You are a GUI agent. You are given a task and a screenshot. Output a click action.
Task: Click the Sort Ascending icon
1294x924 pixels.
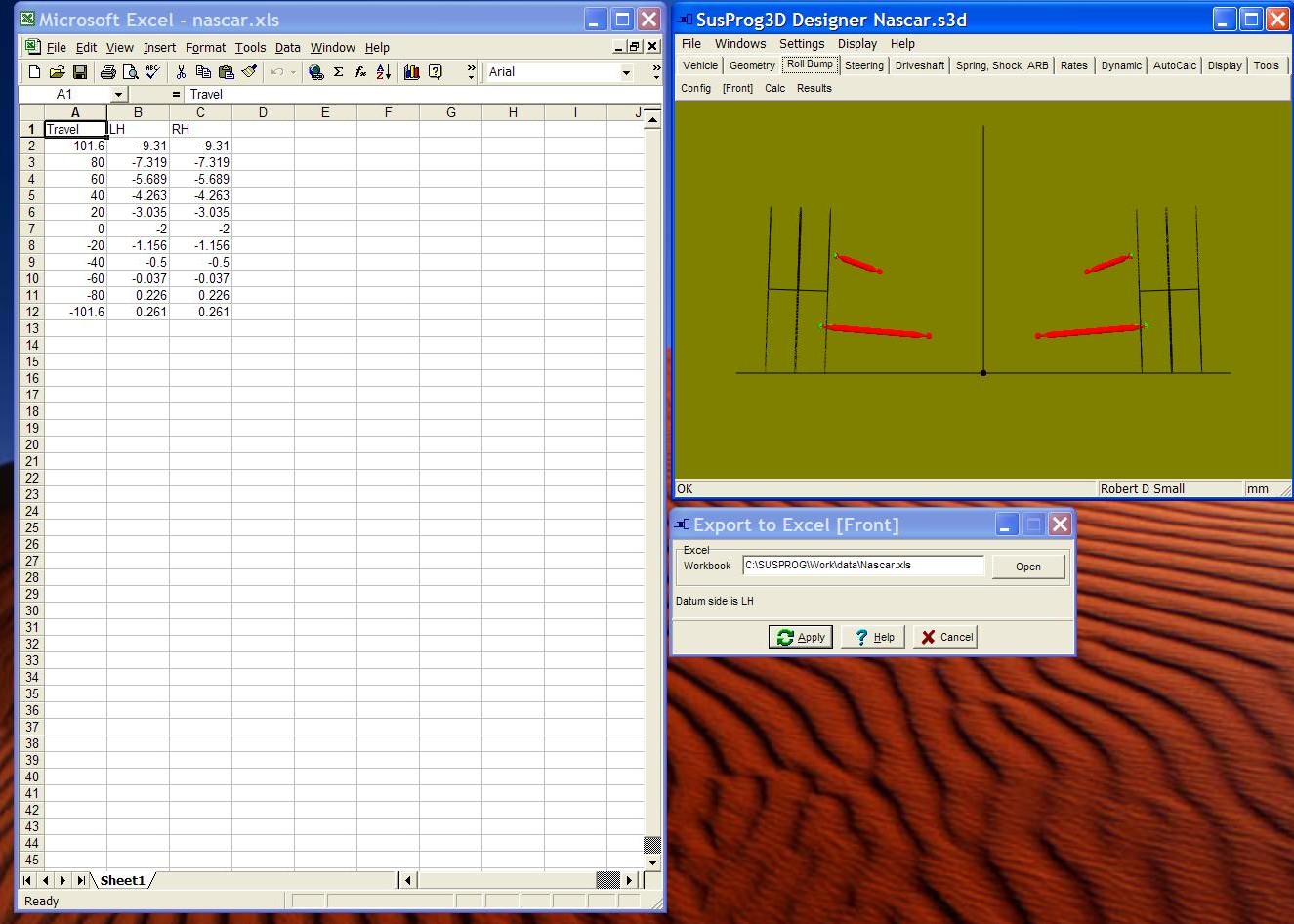click(384, 72)
